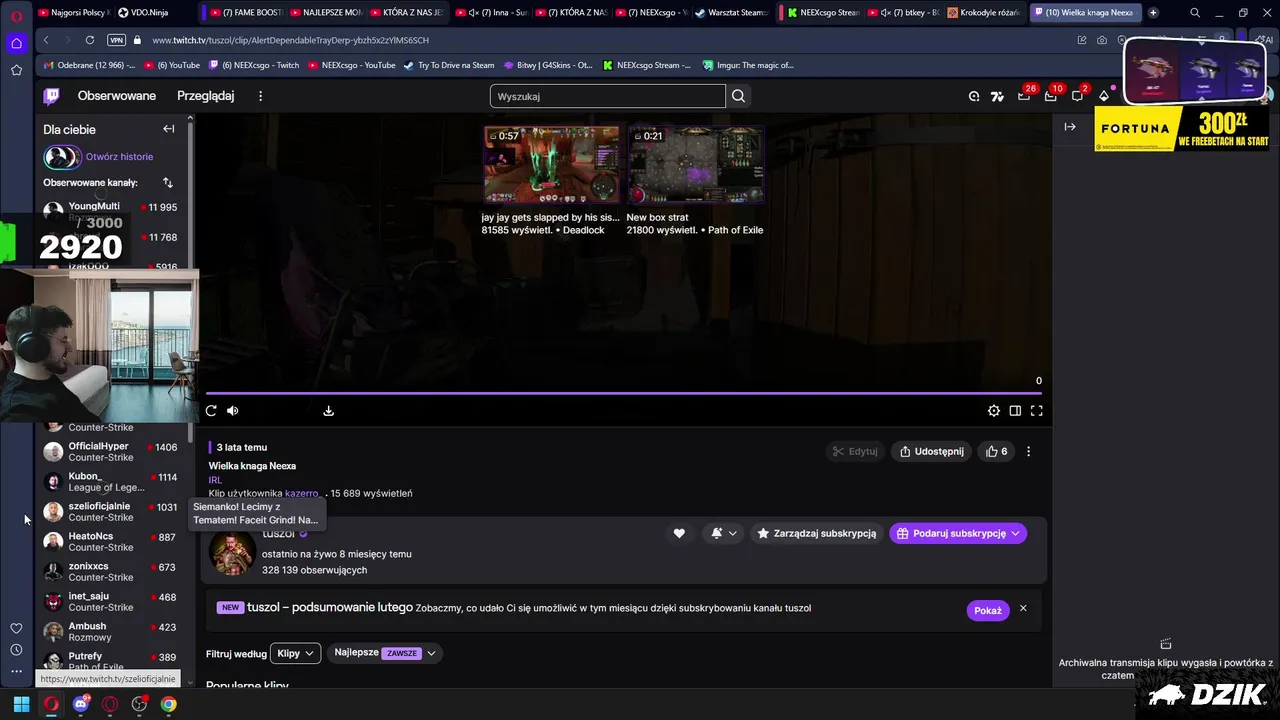Open the Klipy filter dropdown
This screenshot has width=1280, height=720.
pos(295,653)
